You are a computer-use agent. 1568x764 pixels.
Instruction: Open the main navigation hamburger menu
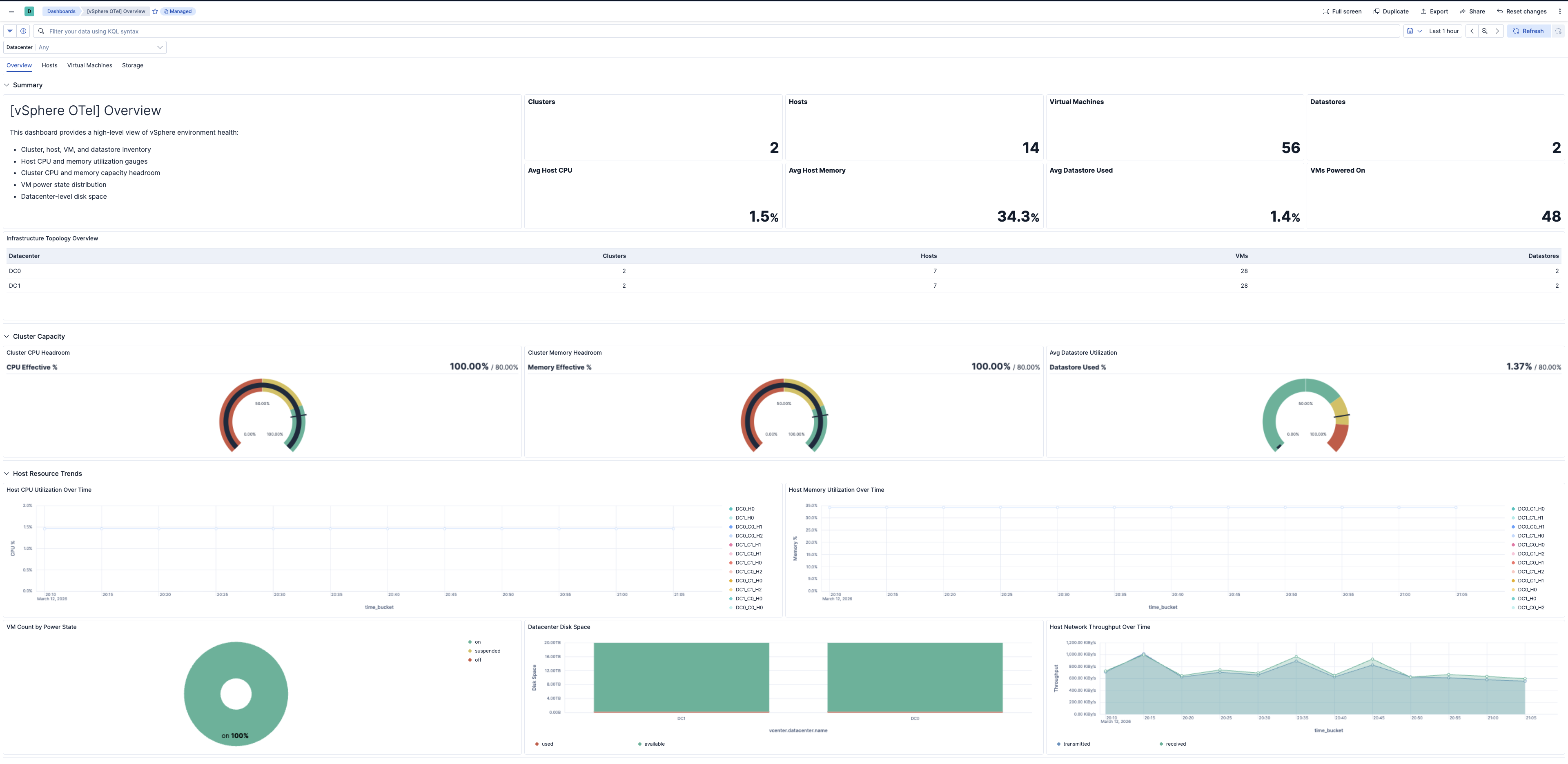click(11, 11)
